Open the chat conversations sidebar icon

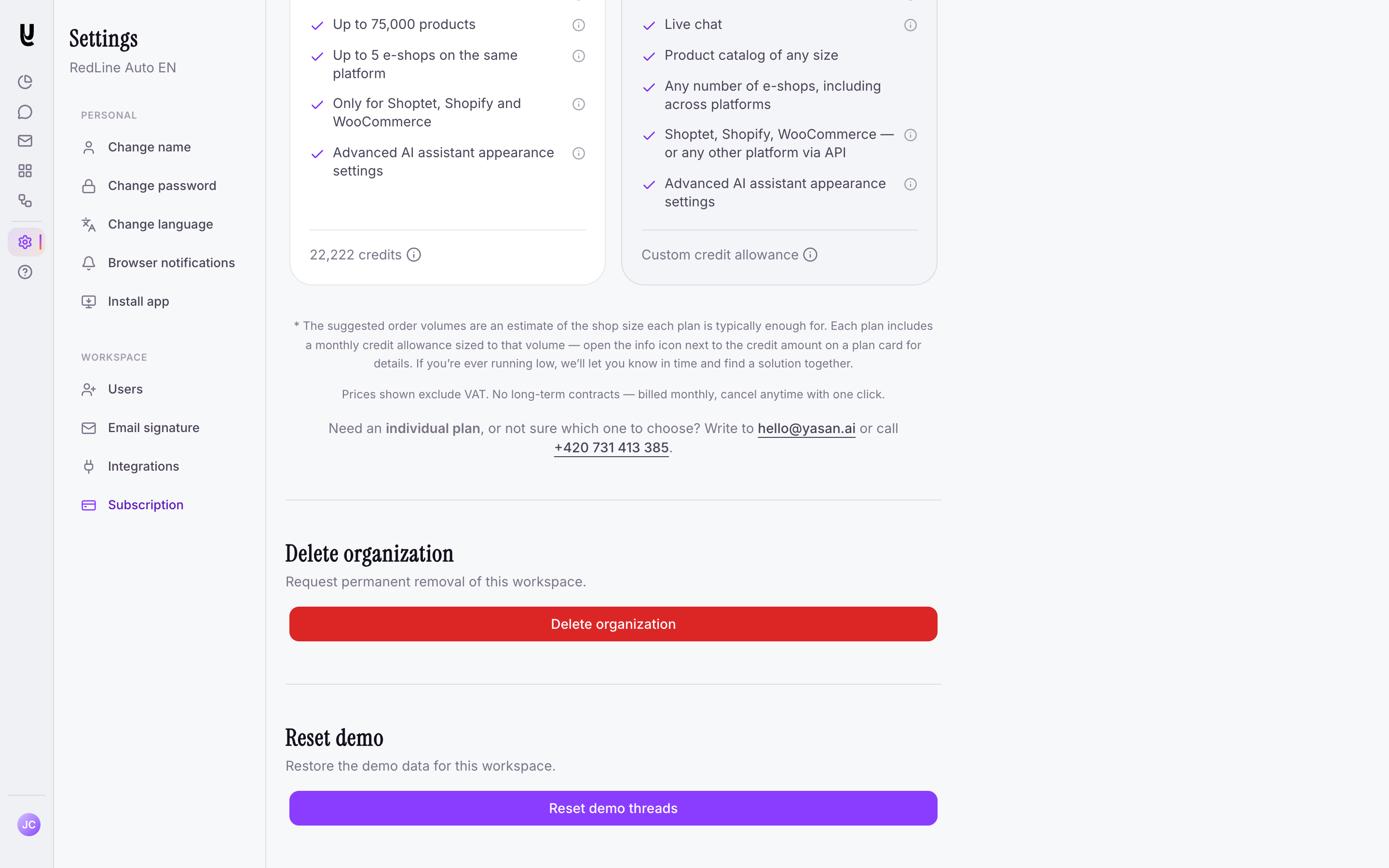(25, 112)
